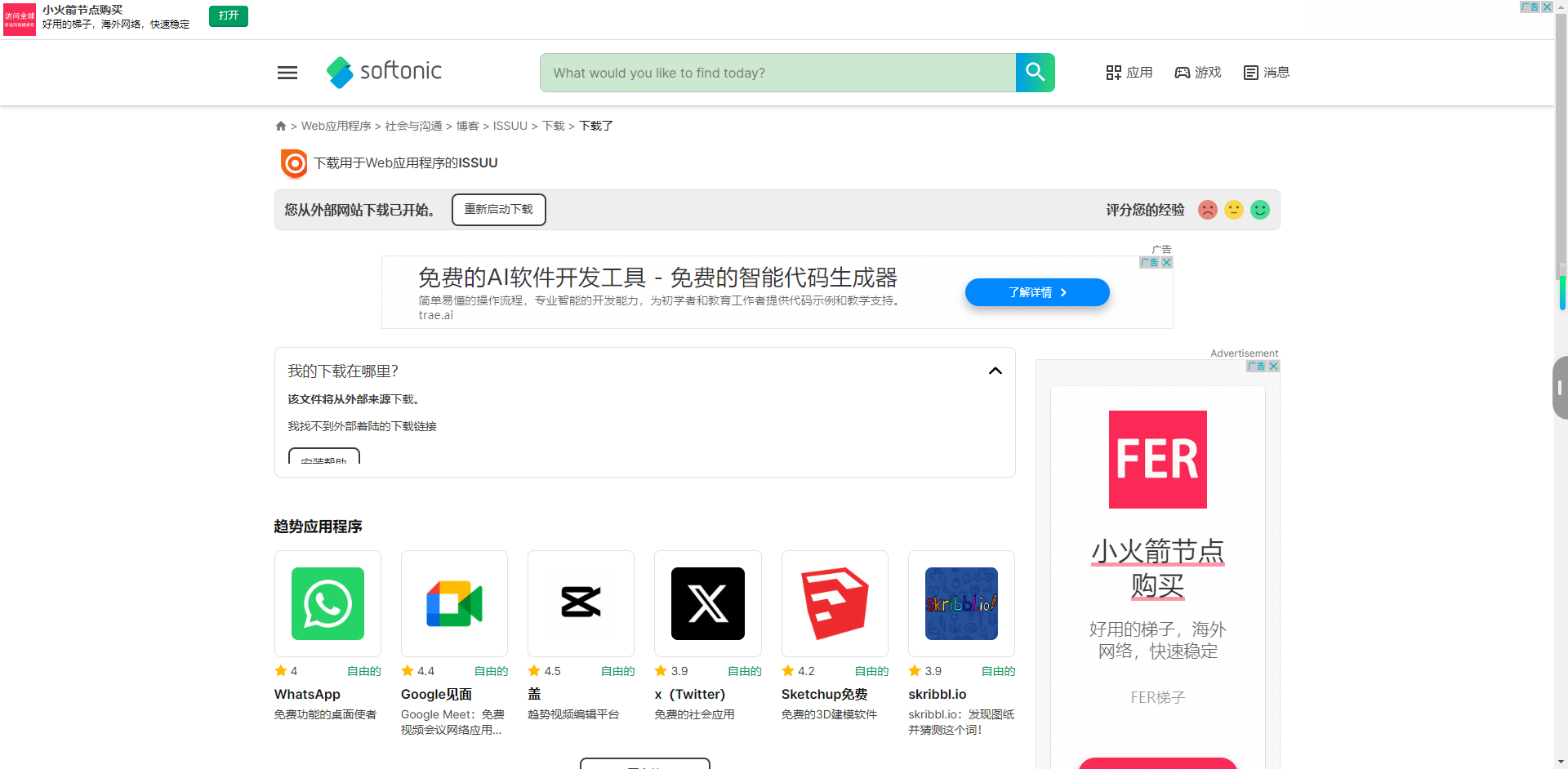
Task: Open the 应用 apps menu
Action: click(x=1129, y=73)
